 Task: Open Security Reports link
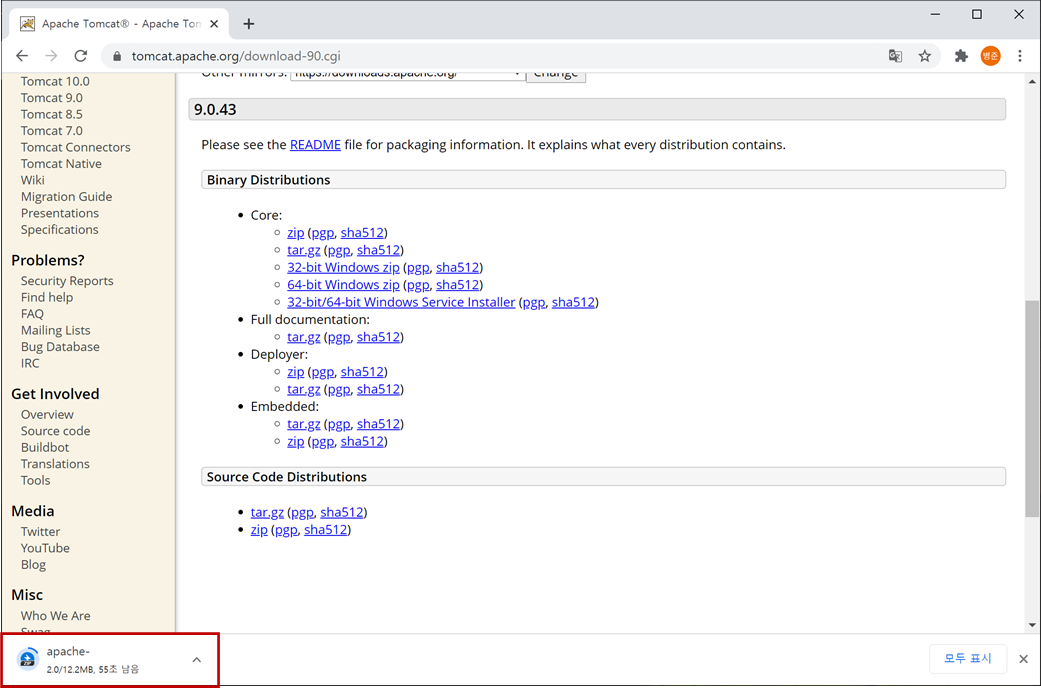click(x=67, y=281)
